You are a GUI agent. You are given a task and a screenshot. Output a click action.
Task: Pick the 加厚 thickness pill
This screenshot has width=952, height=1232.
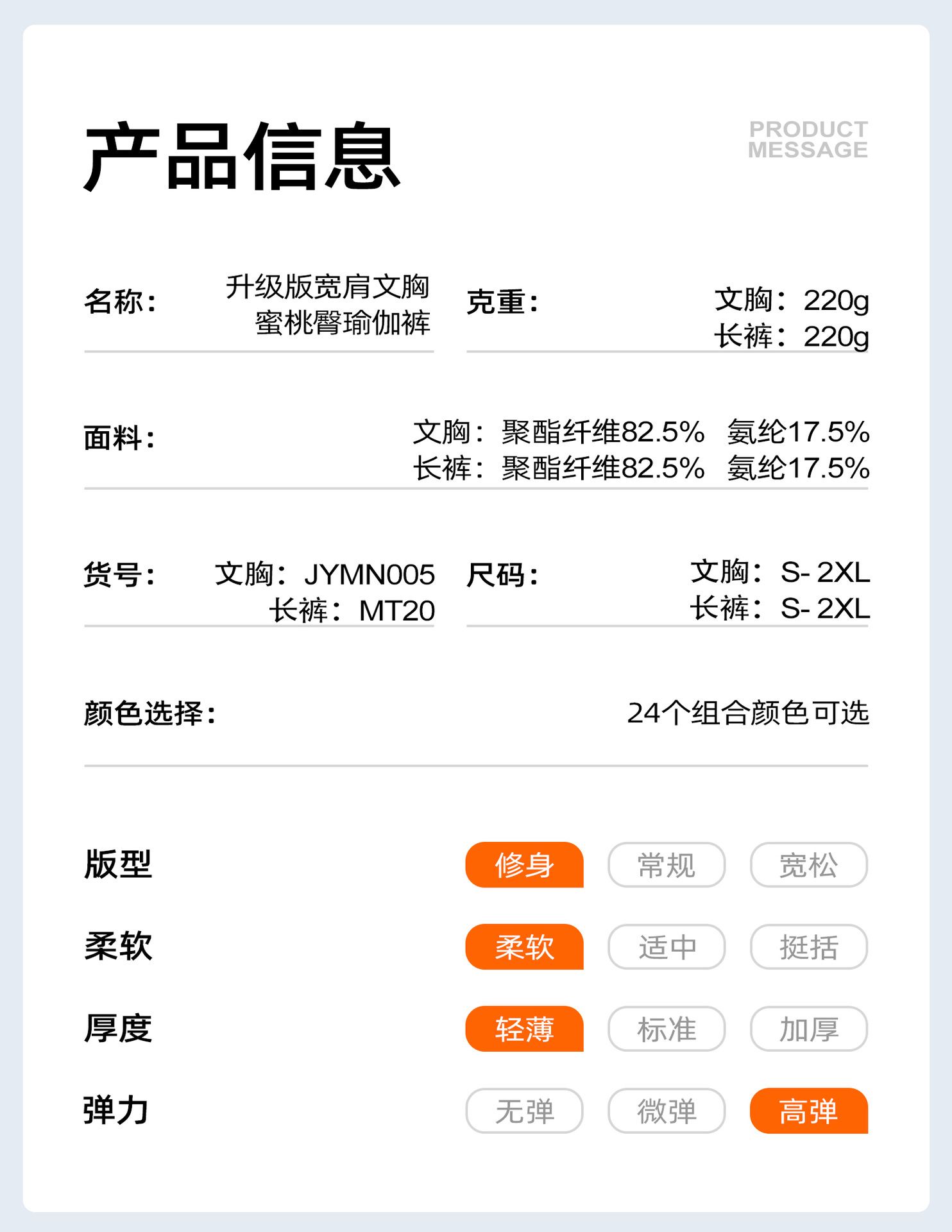click(808, 1029)
